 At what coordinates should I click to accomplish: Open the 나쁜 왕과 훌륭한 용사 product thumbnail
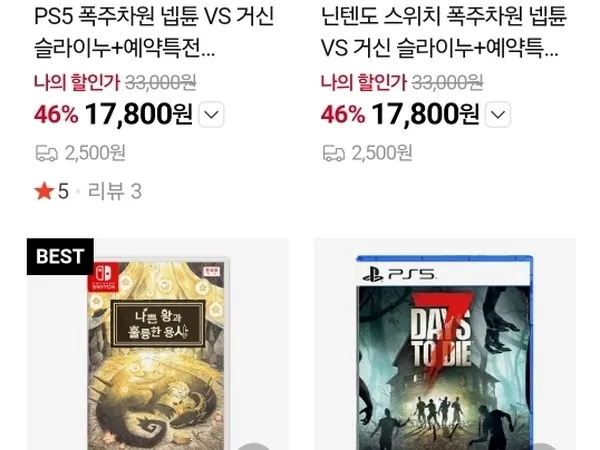pos(158,344)
